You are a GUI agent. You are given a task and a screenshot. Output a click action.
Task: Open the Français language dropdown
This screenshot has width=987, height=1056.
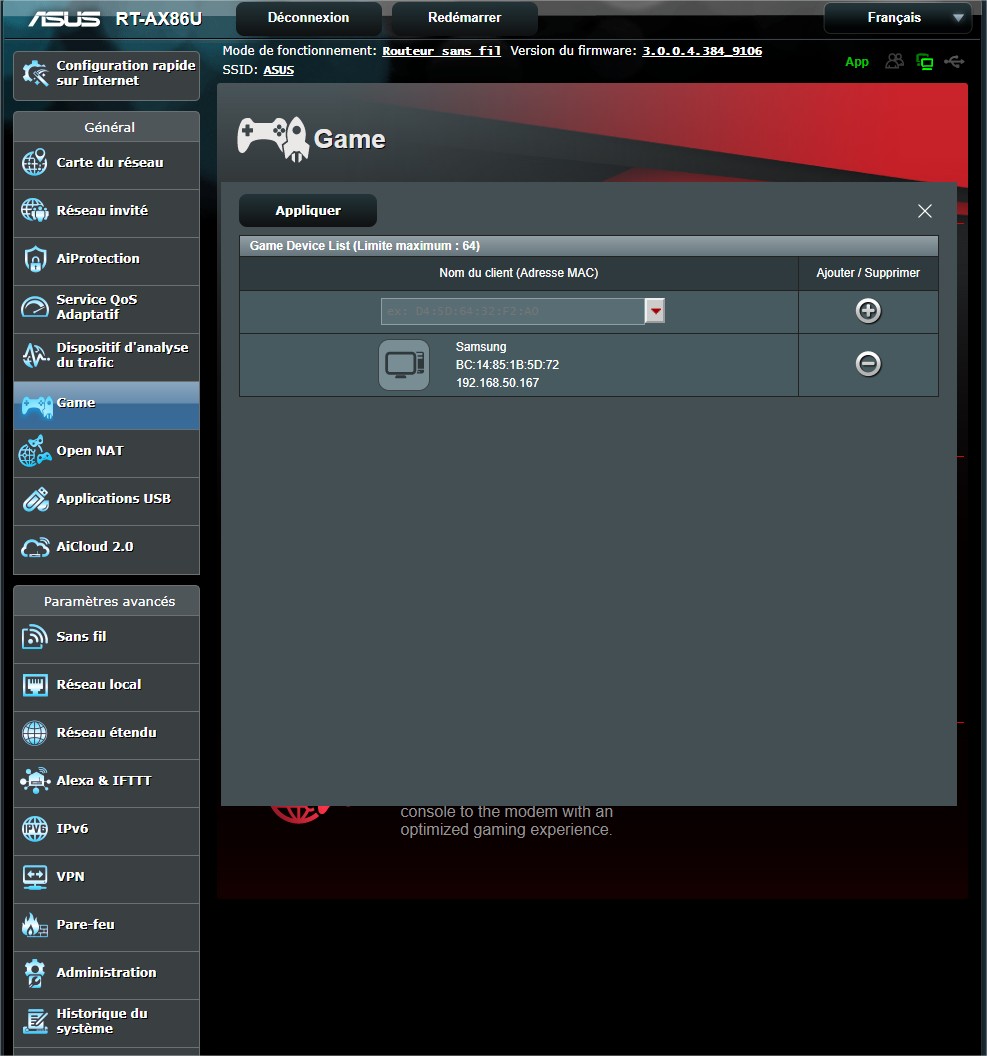(897, 18)
